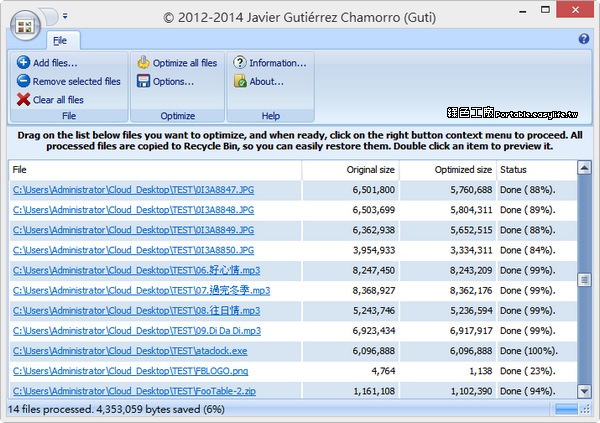Choose Add files... in the ribbon

[x=55, y=63]
